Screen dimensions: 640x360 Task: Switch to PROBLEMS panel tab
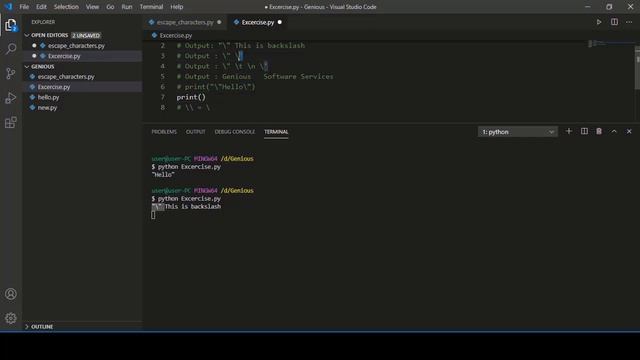164,132
